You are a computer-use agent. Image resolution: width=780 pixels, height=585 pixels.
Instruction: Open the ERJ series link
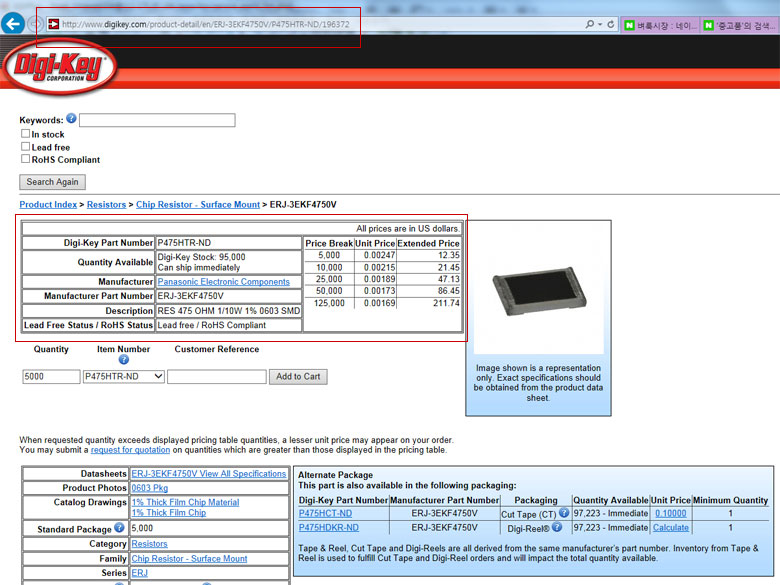[x=139, y=573]
